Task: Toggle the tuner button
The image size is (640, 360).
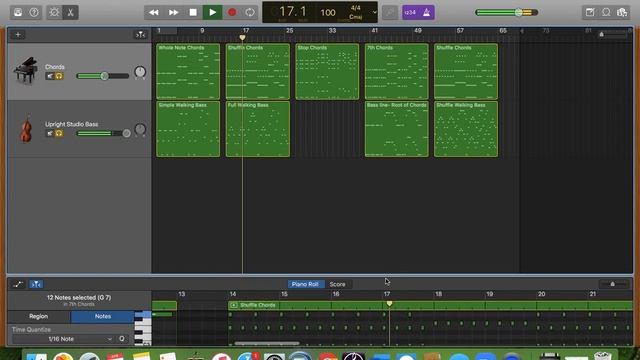Action: pyautogui.click(x=390, y=12)
